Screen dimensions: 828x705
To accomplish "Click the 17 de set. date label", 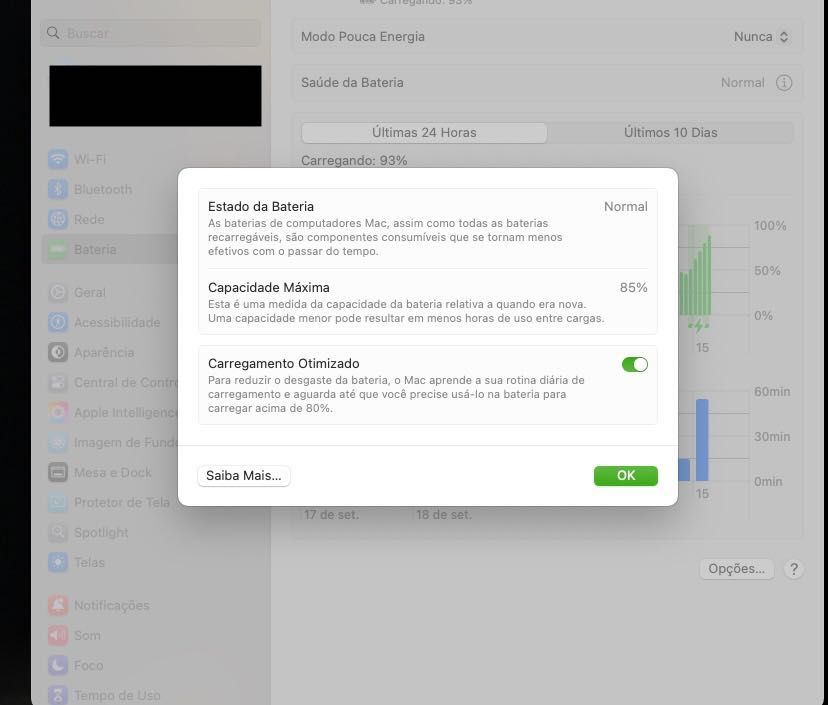I will (331, 514).
